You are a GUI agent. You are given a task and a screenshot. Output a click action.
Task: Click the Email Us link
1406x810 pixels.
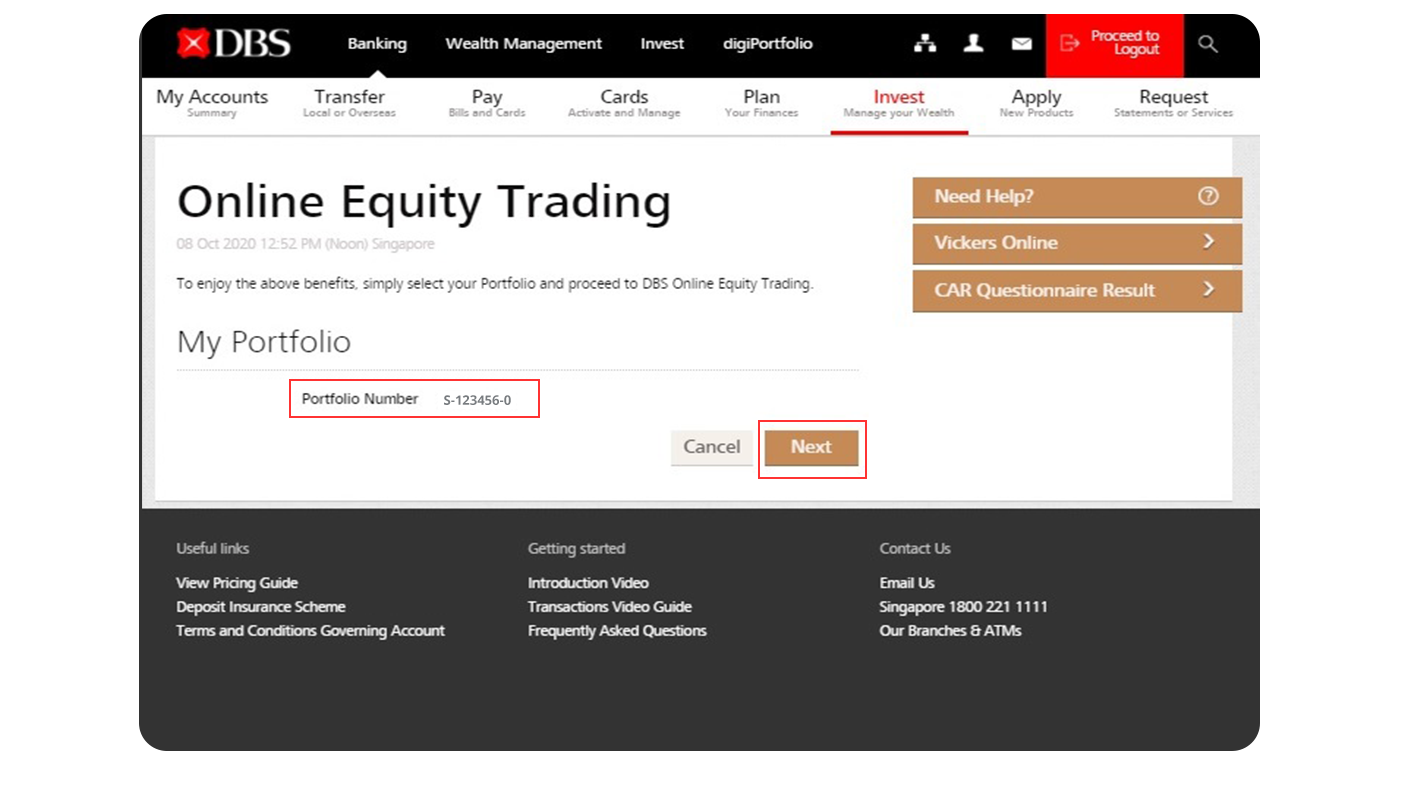(907, 583)
